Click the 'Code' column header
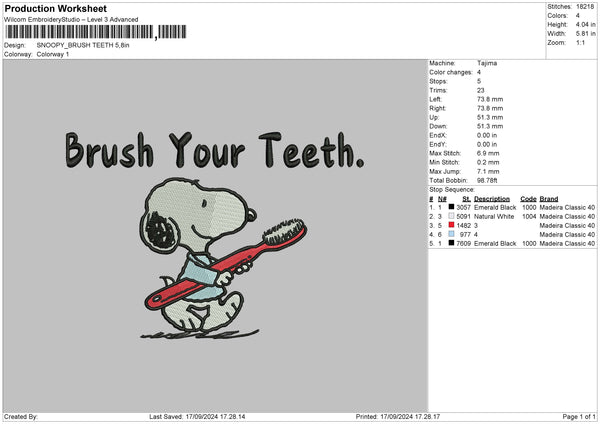The width and height of the screenshot is (600, 424). pyautogui.click(x=528, y=199)
